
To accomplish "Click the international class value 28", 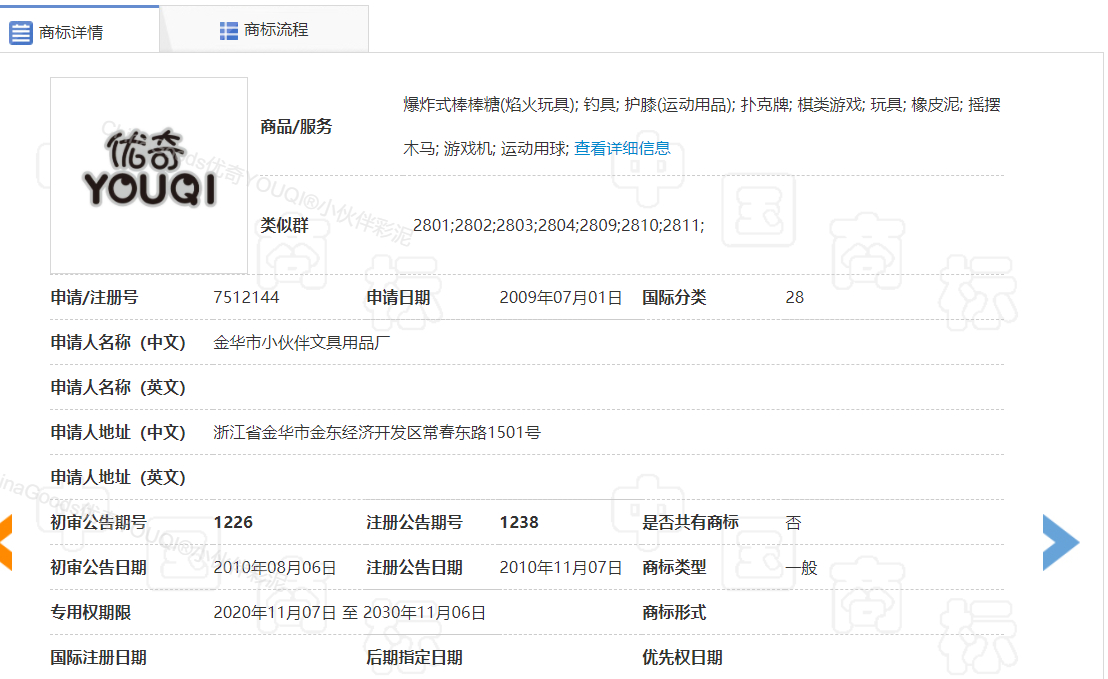I will pos(794,297).
